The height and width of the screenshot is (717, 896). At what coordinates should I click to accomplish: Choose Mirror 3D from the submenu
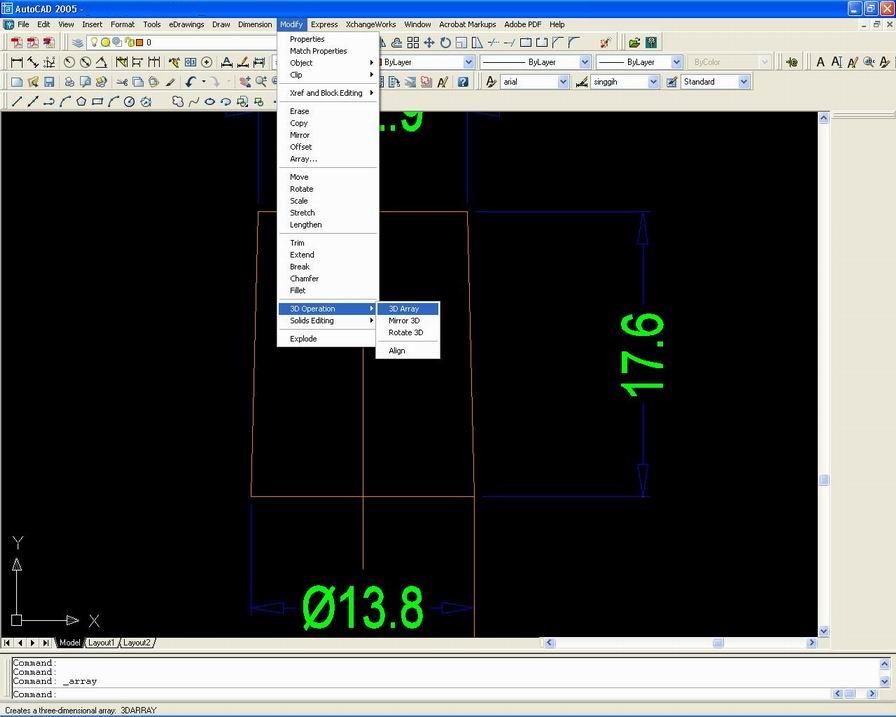click(405, 320)
